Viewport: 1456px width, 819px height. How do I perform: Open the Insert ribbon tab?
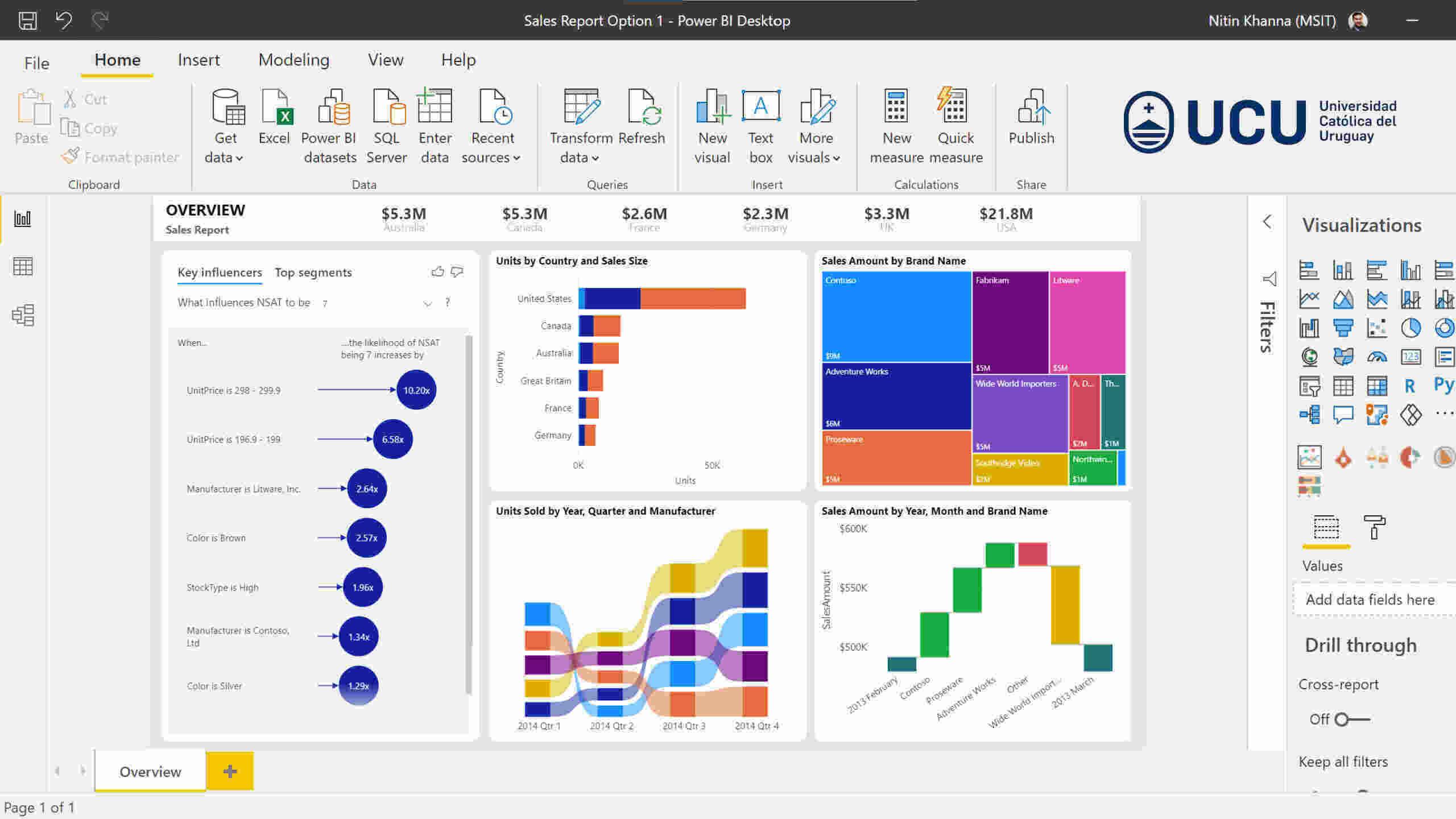pos(198,60)
